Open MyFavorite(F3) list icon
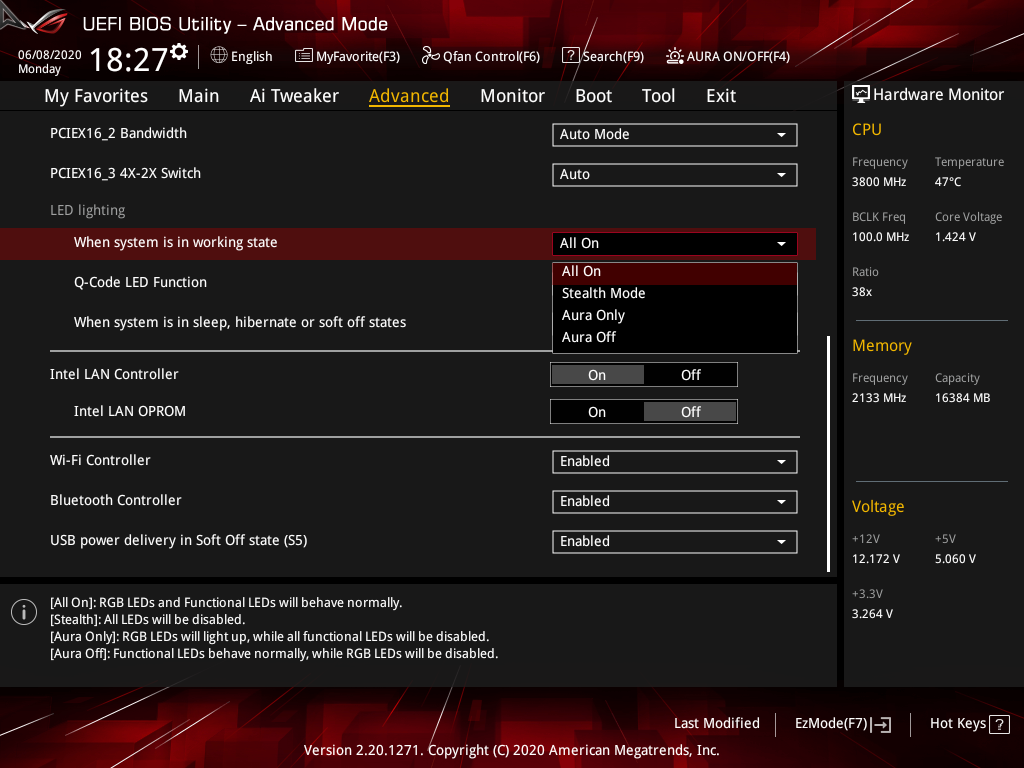1024x768 pixels. [x=304, y=56]
